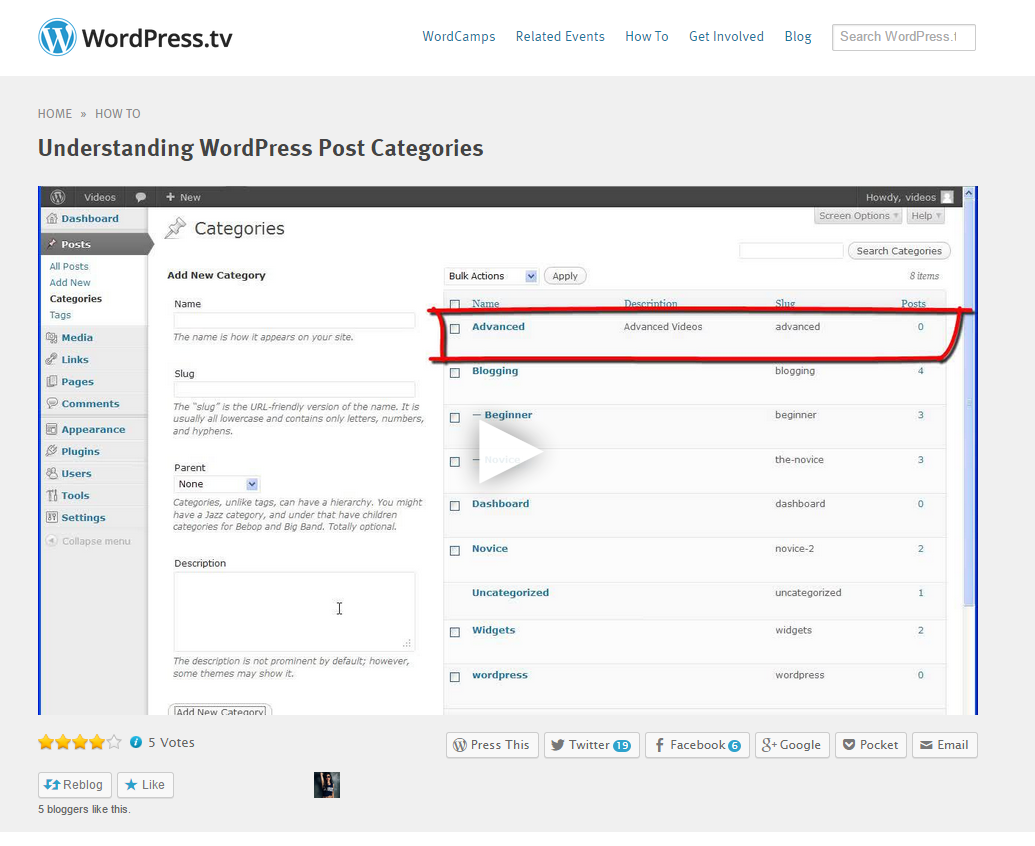This screenshot has width=1035, height=846.
Task: Share via Press This button
Action: 492,745
